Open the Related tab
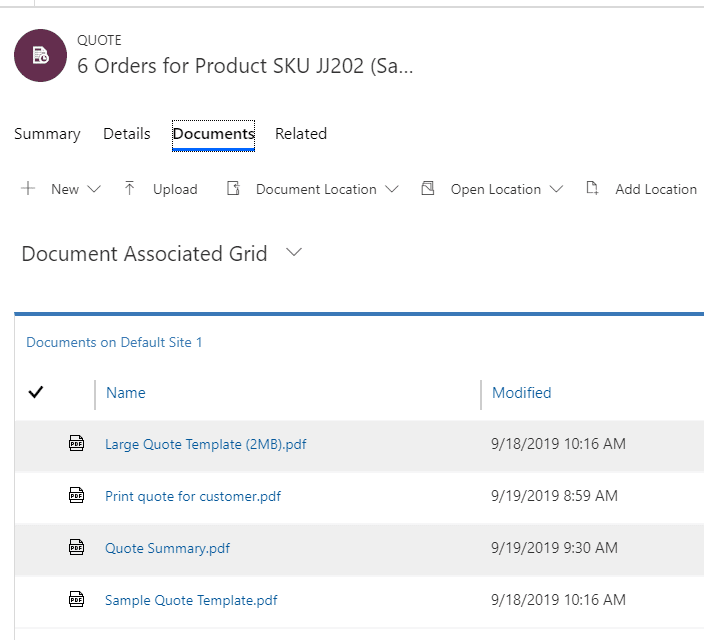 [301, 134]
